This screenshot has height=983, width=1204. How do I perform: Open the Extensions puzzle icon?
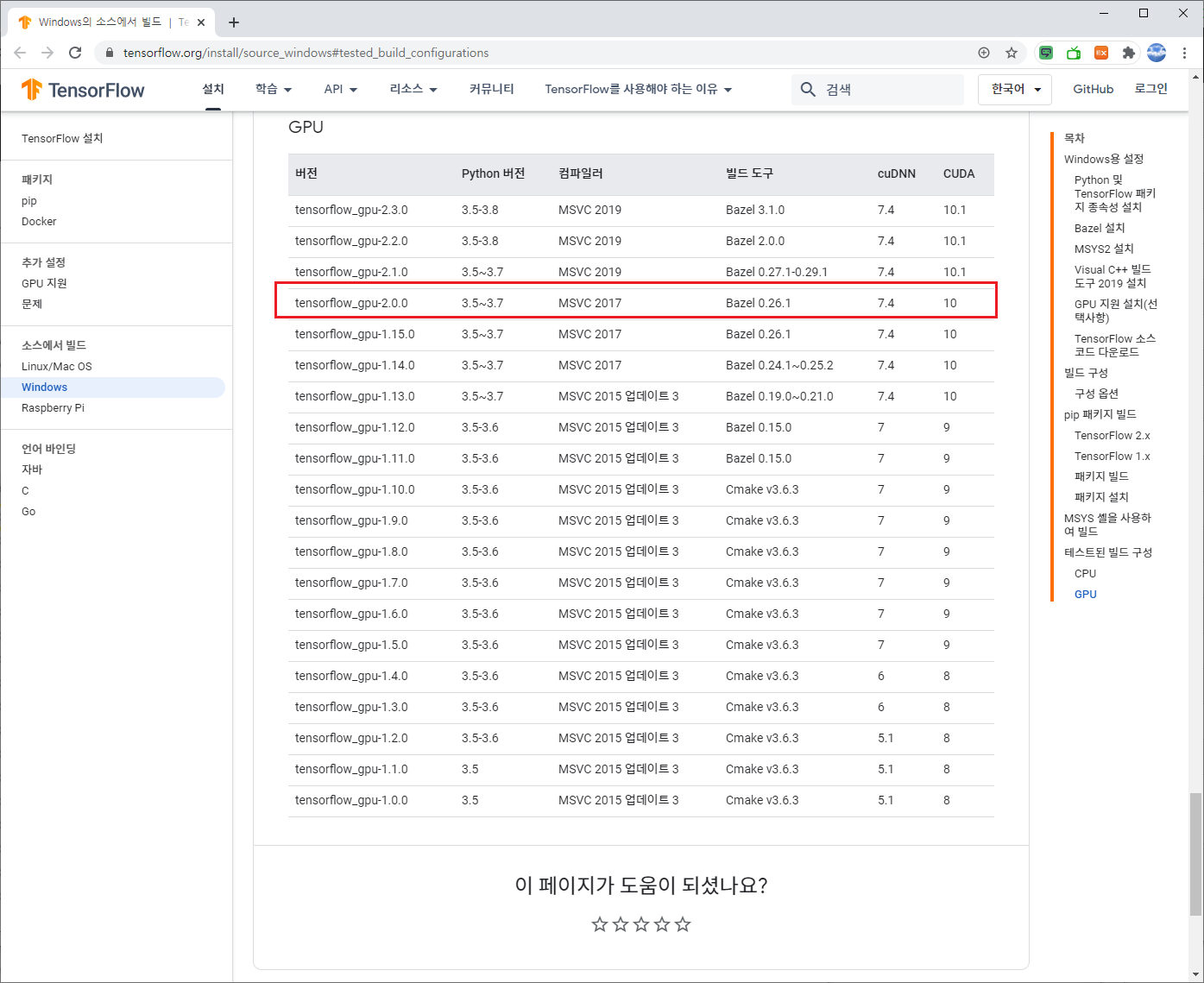click(x=1129, y=53)
